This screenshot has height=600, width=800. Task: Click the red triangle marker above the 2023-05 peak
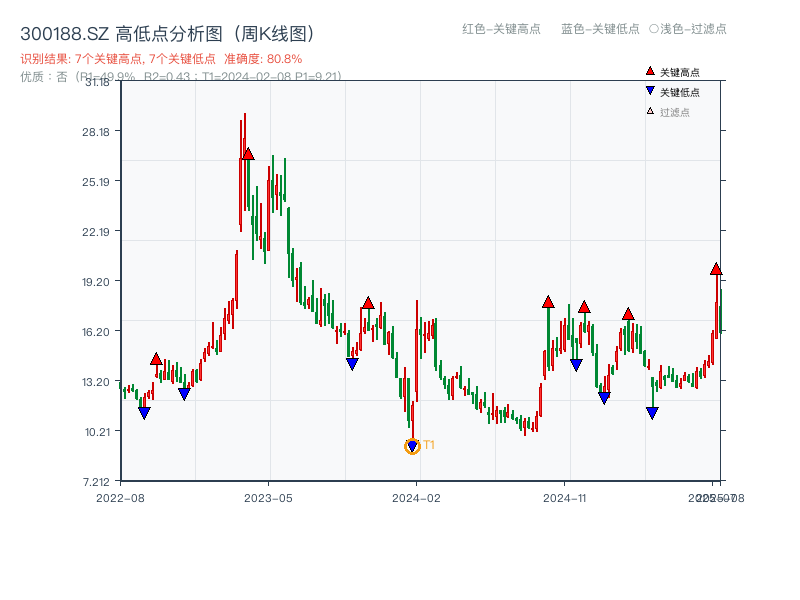(247, 154)
